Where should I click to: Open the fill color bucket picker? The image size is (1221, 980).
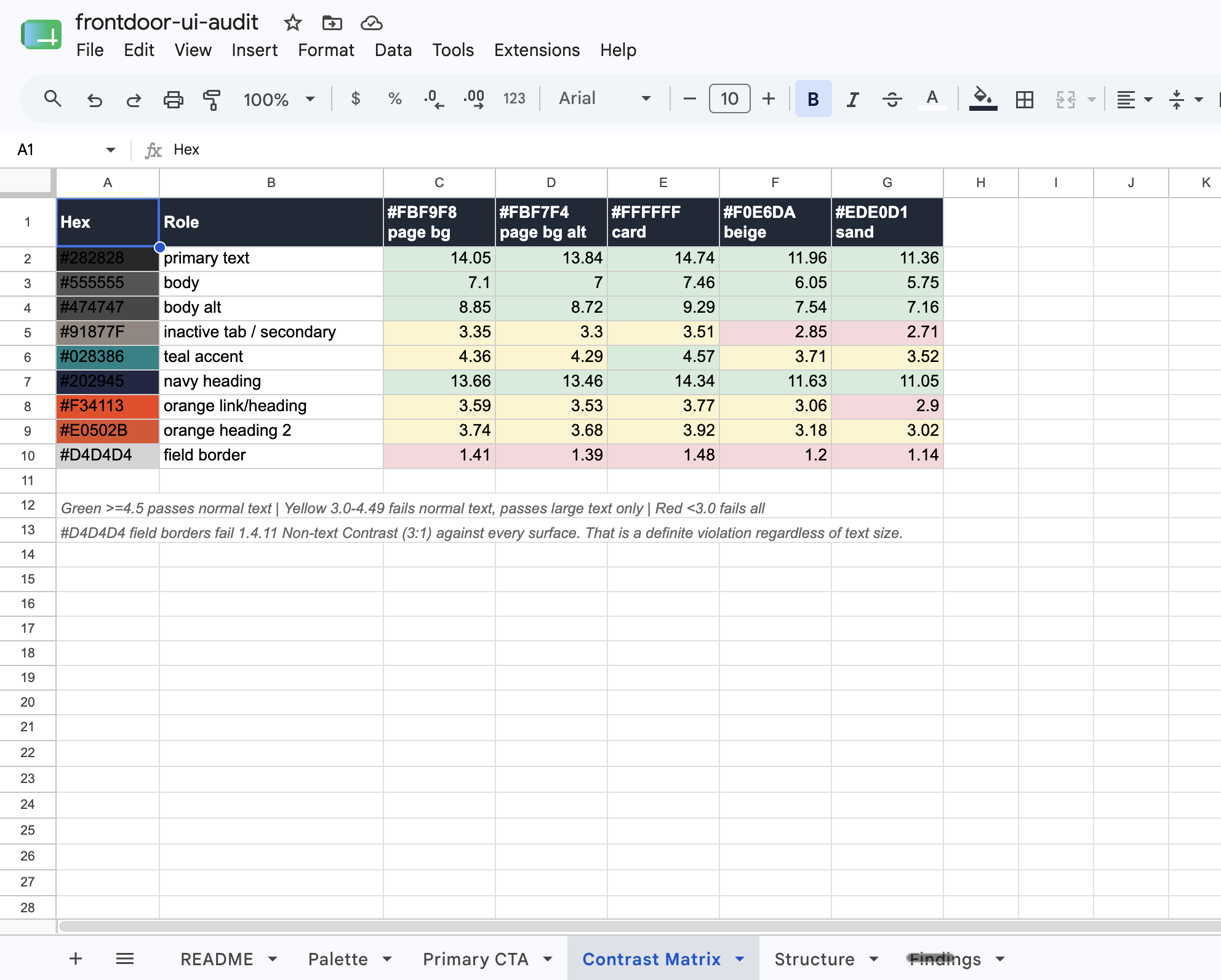983,99
